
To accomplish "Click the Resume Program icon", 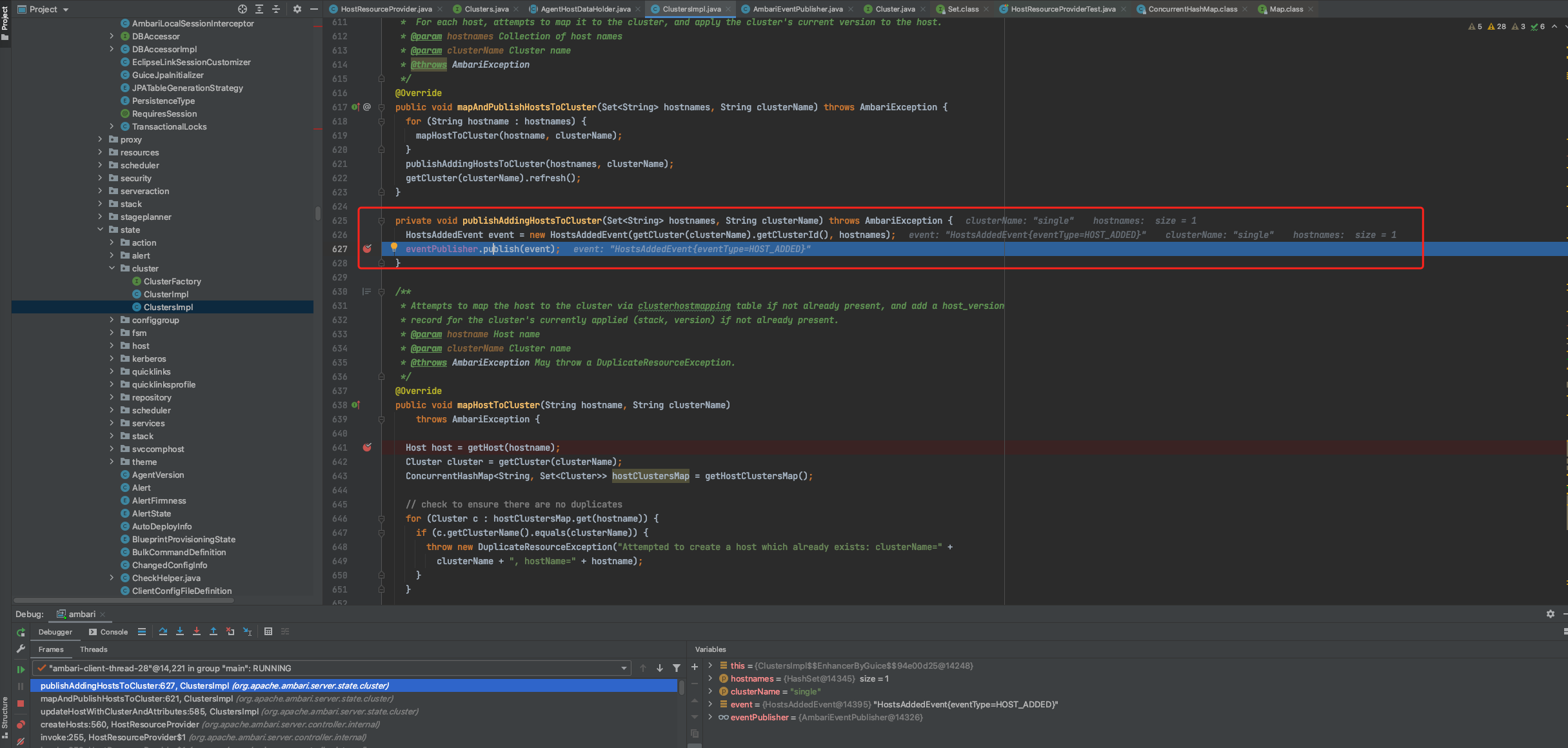I will [21, 669].
